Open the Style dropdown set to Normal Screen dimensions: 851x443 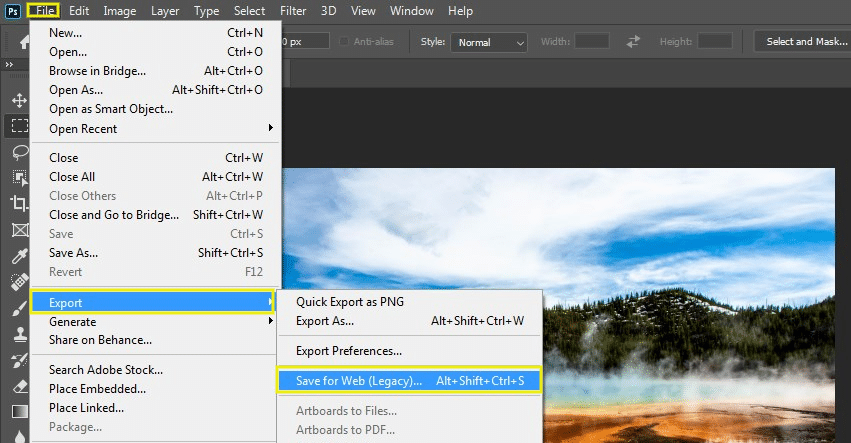click(488, 42)
